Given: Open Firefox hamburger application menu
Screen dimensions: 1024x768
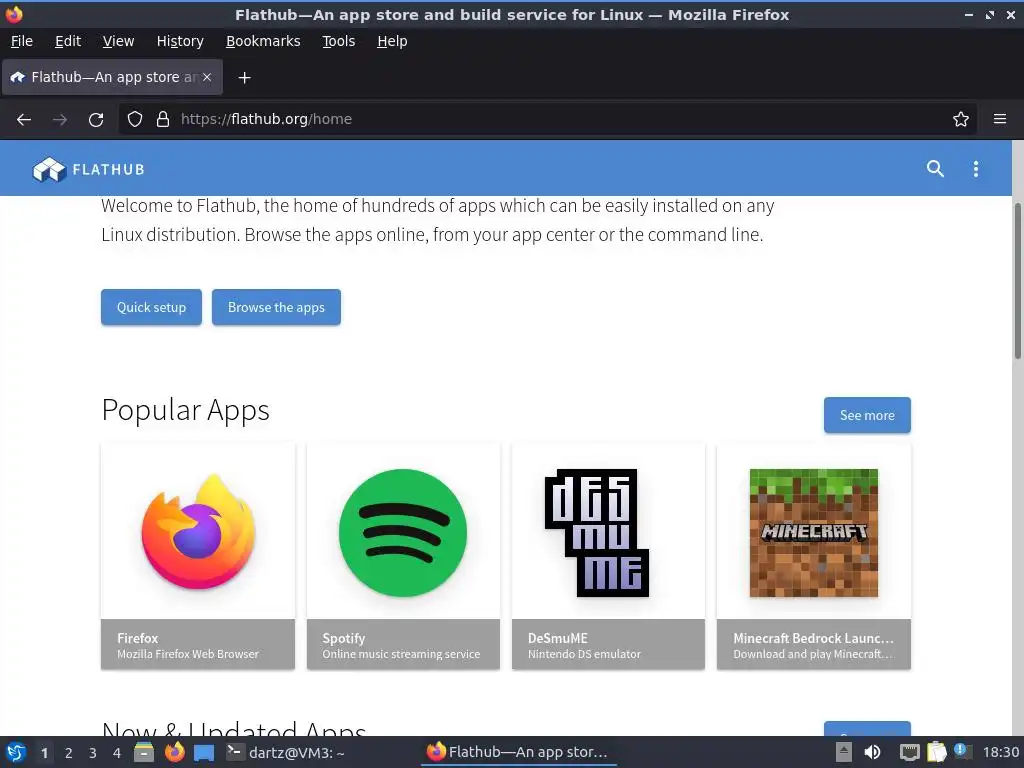Looking at the screenshot, I should 1000,119.
